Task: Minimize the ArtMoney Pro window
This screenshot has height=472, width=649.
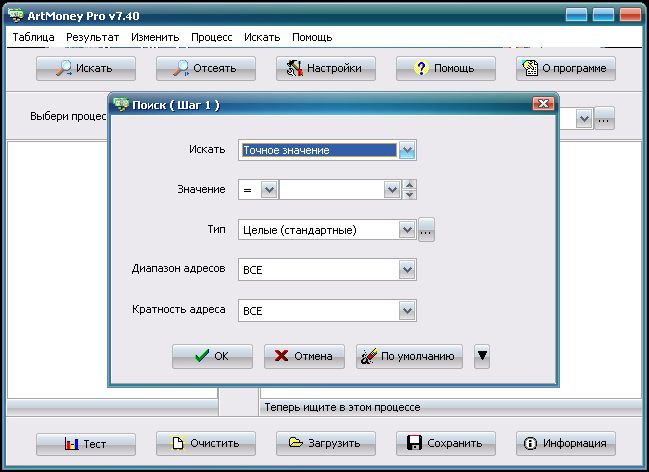Action: click(x=577, y=15)
